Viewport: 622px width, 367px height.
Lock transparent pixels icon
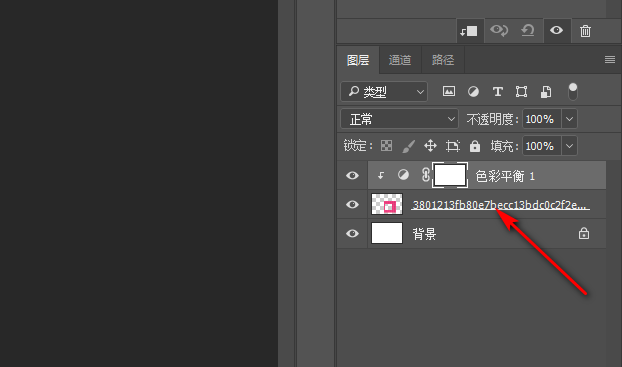pyautogui.click(x=386, y=146)
